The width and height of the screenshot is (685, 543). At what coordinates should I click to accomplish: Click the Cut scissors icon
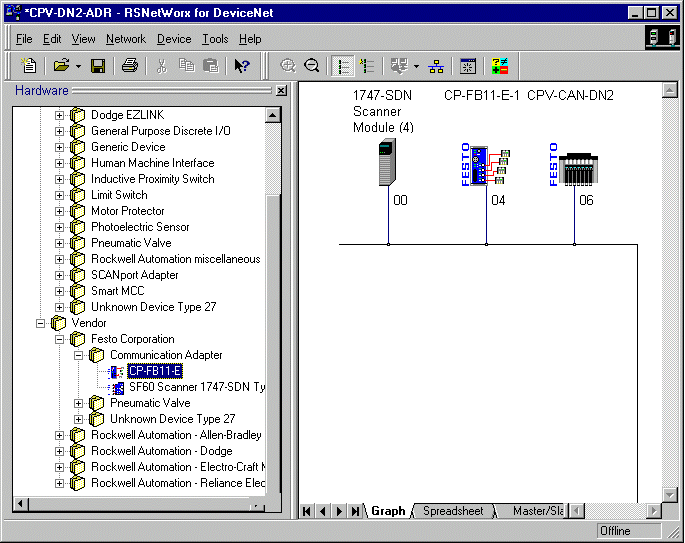(x=162, y=66)
